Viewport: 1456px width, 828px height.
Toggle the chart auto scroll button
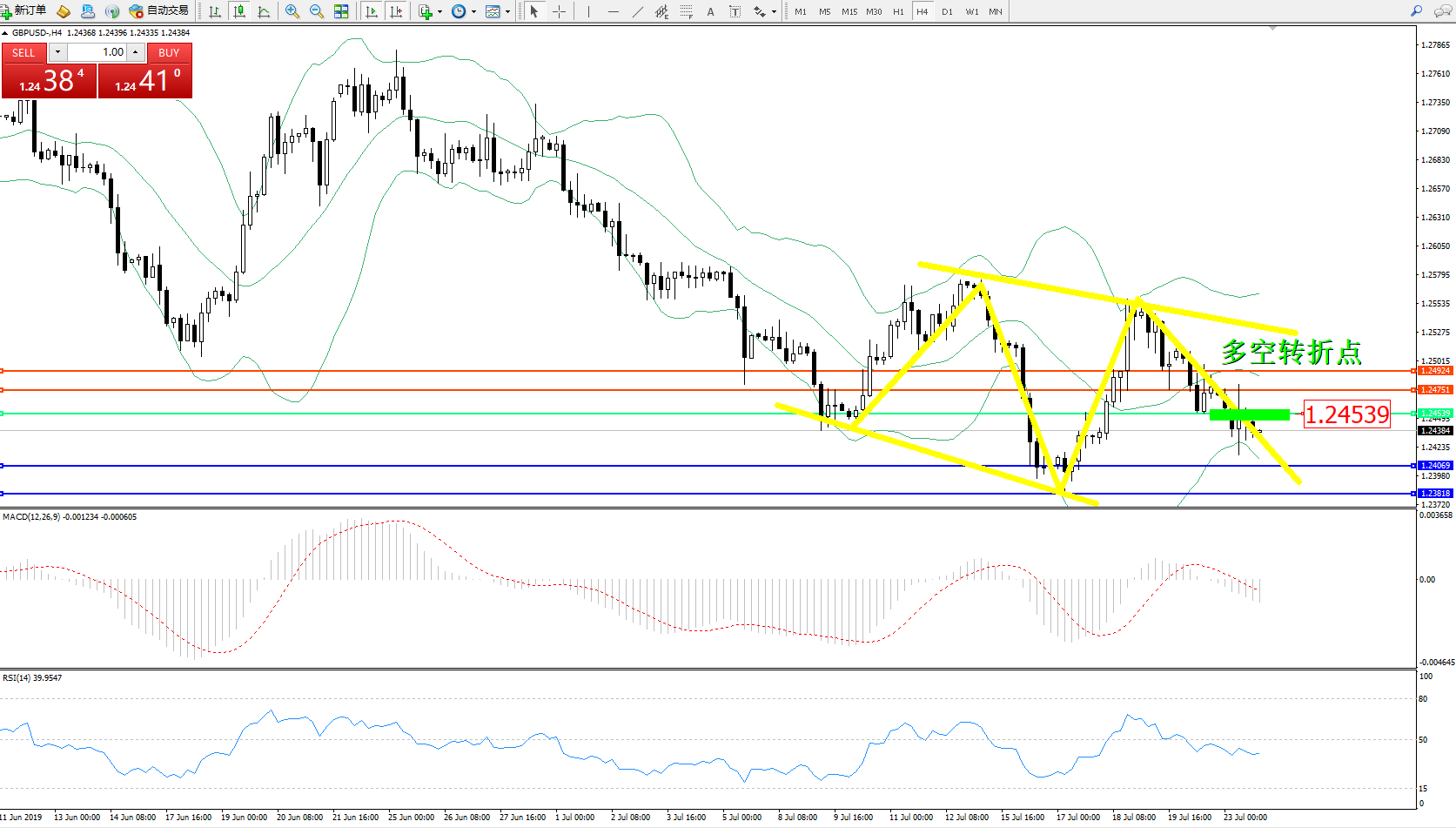coord(372,11)
